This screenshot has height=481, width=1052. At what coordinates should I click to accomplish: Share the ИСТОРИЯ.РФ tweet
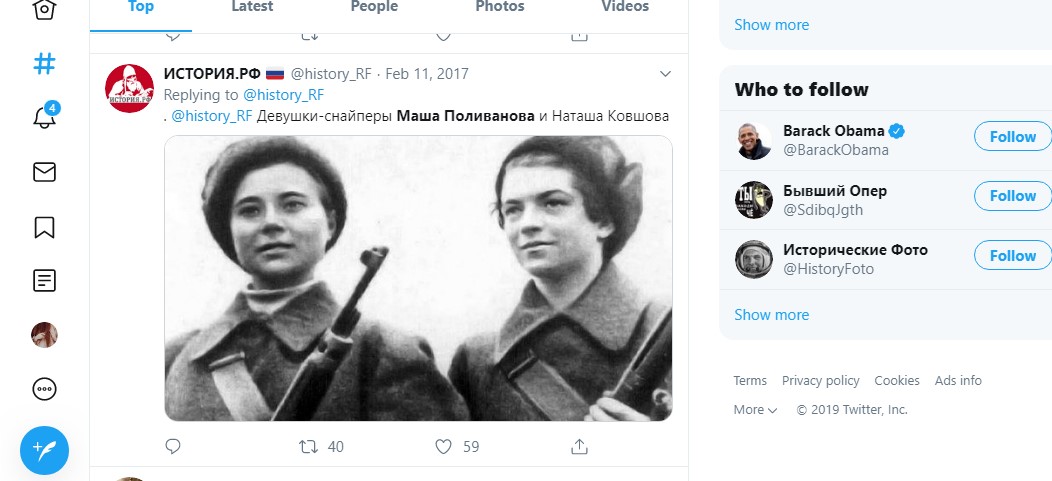578,446
